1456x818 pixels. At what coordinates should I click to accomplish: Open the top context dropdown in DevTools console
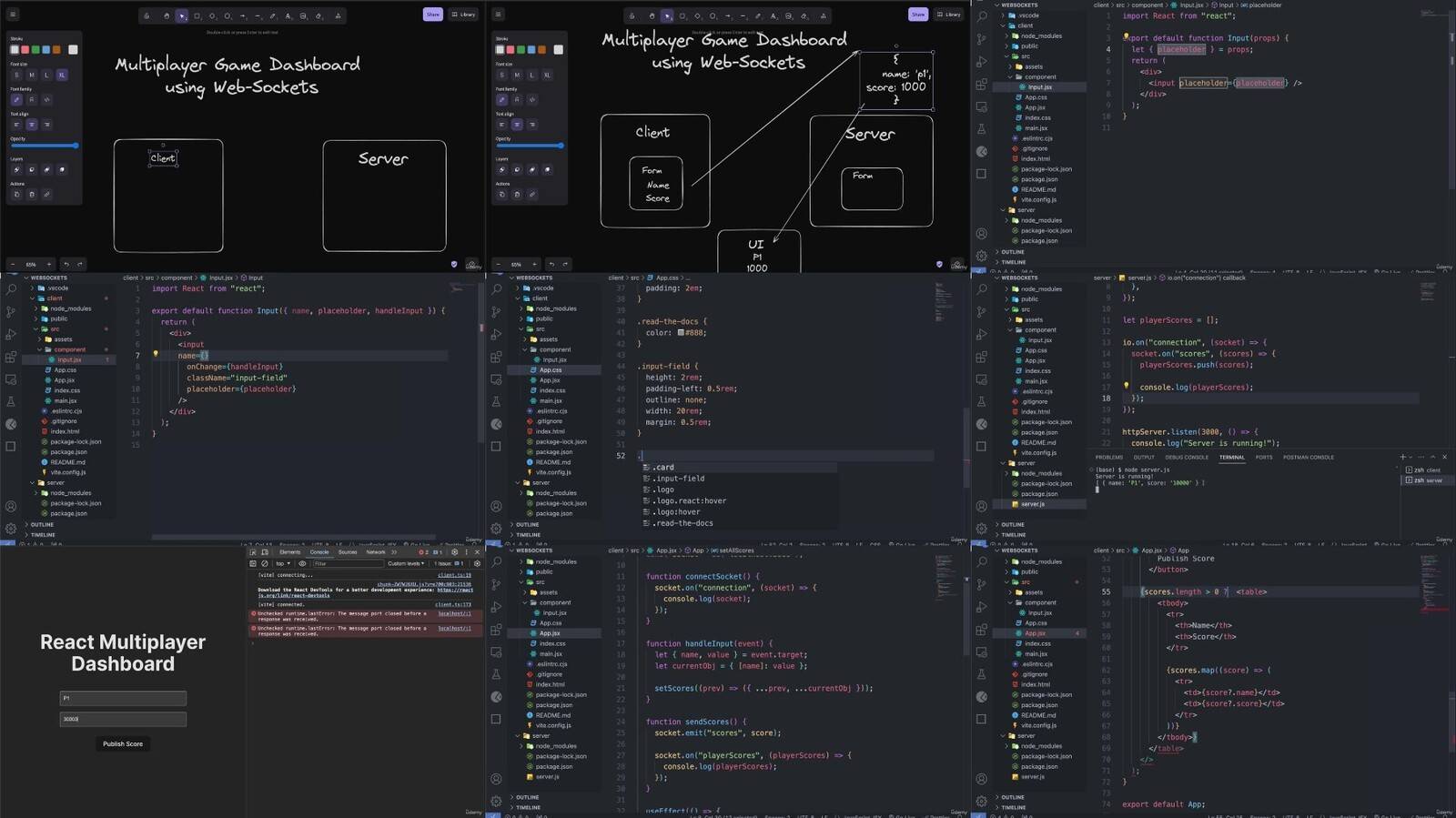tap(283, 563)
